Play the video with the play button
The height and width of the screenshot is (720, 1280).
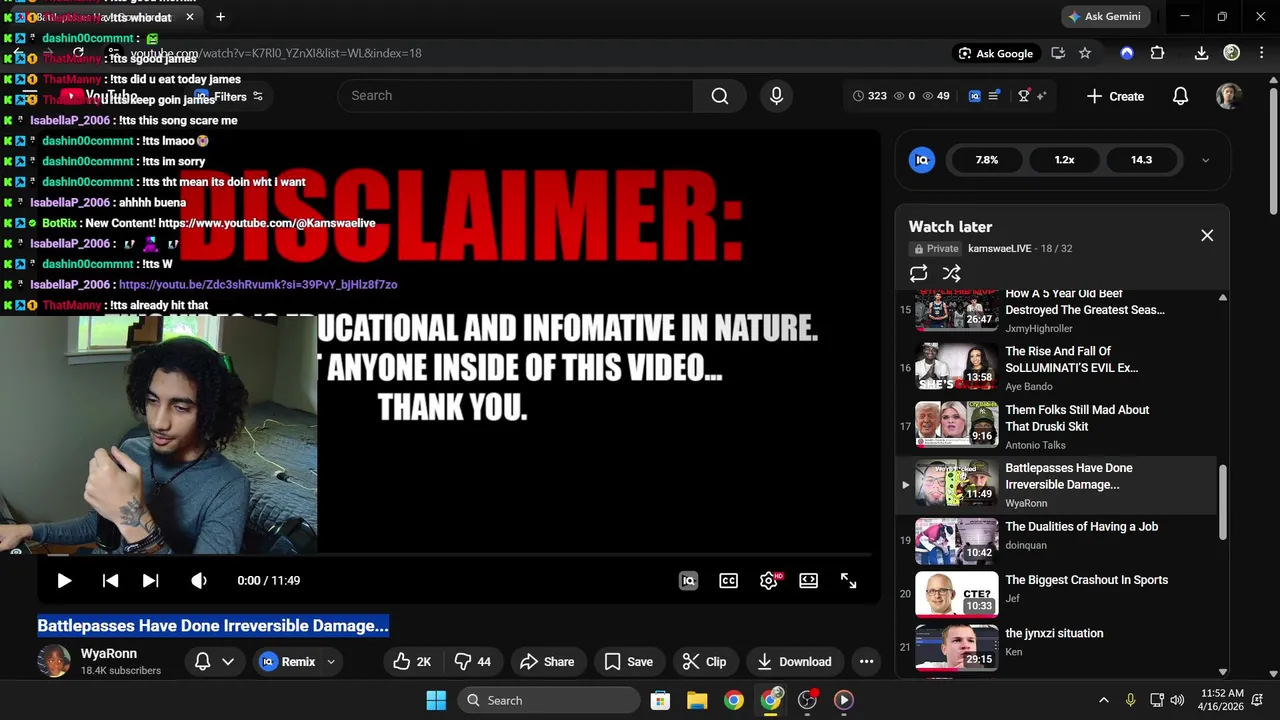[x=64, y=581]
